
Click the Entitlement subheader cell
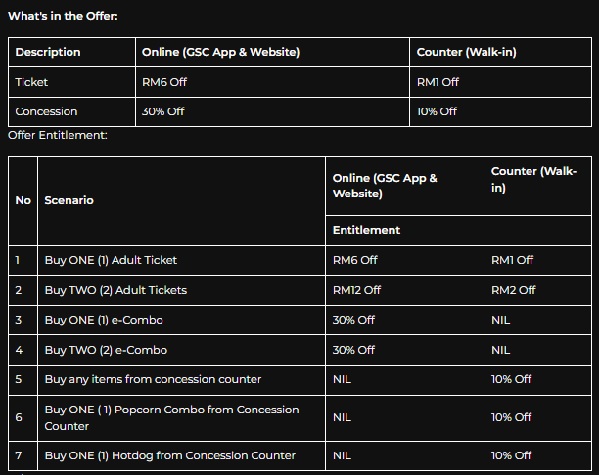[x=366, y=230]
